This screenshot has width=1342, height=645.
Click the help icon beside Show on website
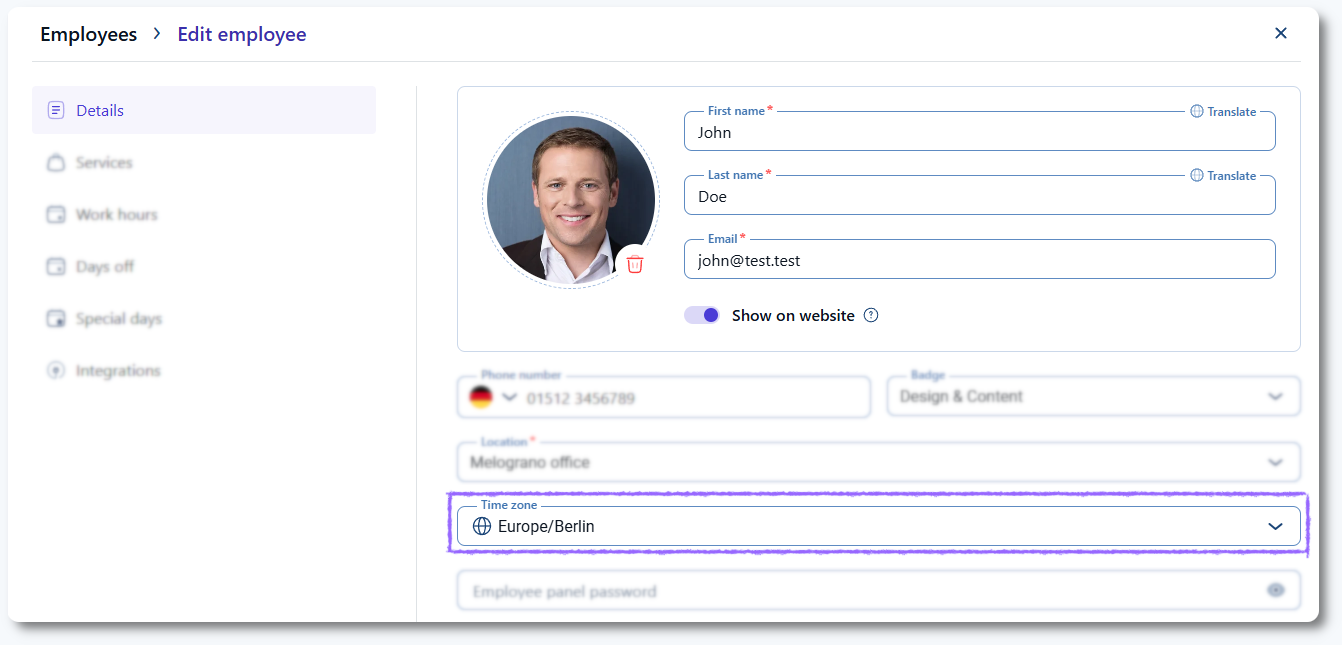click(871, 316)
